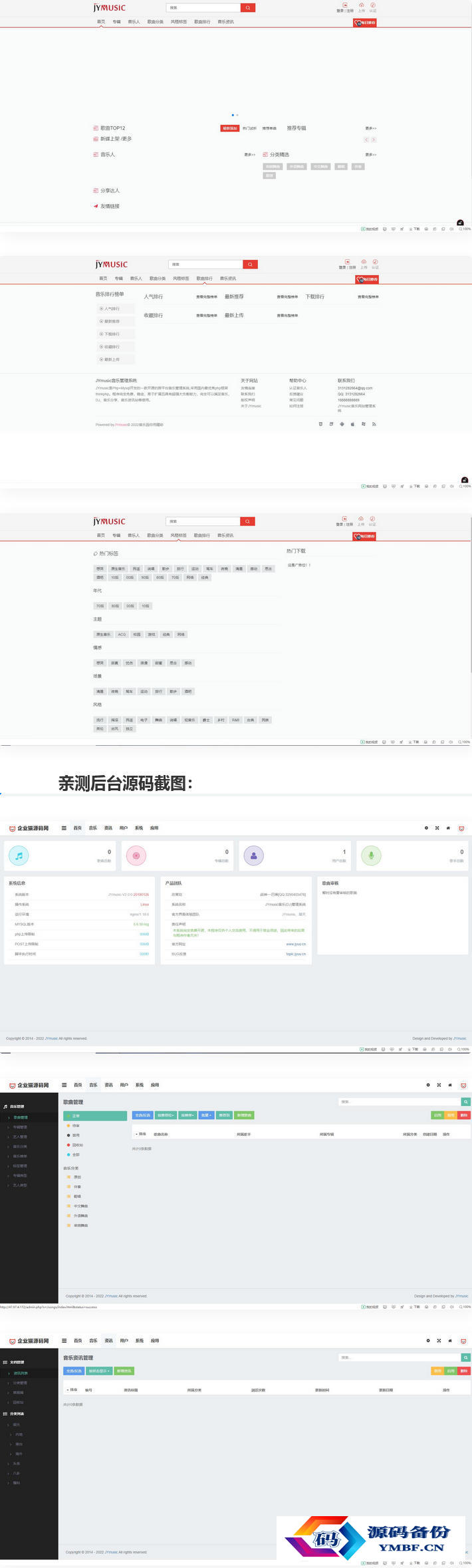Expand 艺人管理 in the music admin sidebar
The height and width of the screenshot is (1568, 472).
20,1137
